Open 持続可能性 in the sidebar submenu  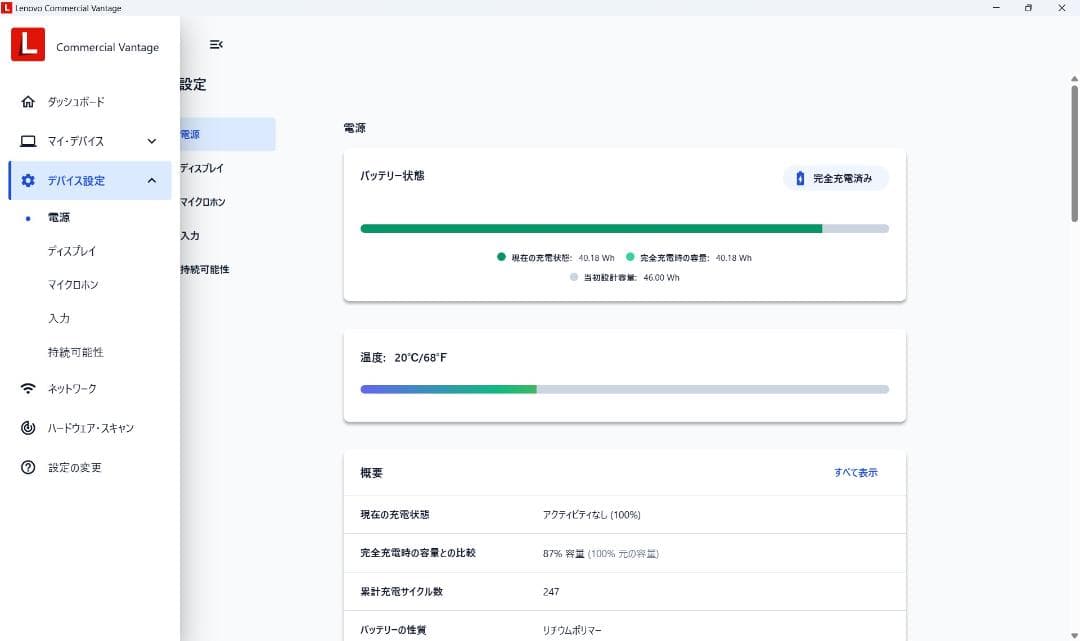click(x=76, y=353)
